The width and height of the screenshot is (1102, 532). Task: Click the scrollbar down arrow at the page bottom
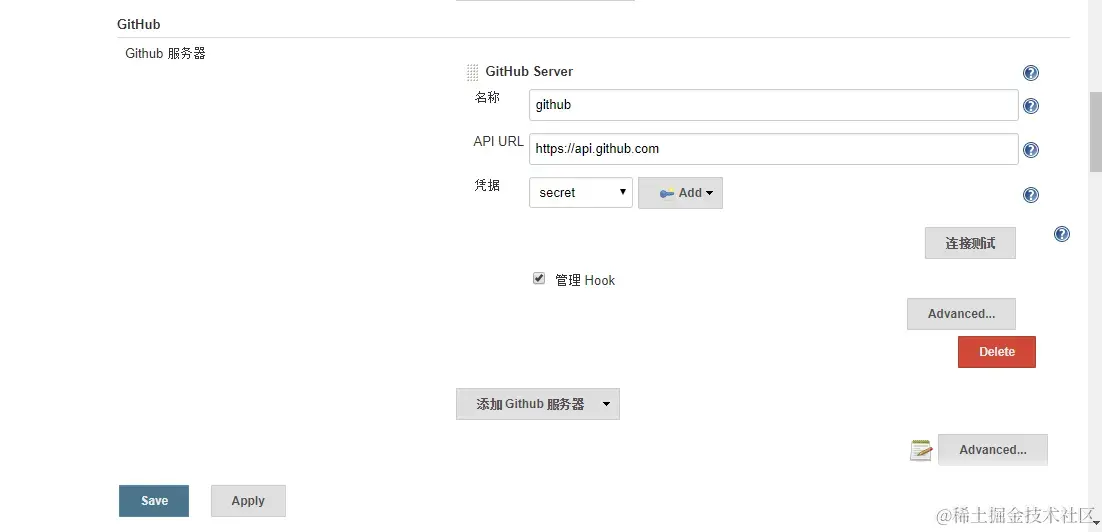point(1096,524)
